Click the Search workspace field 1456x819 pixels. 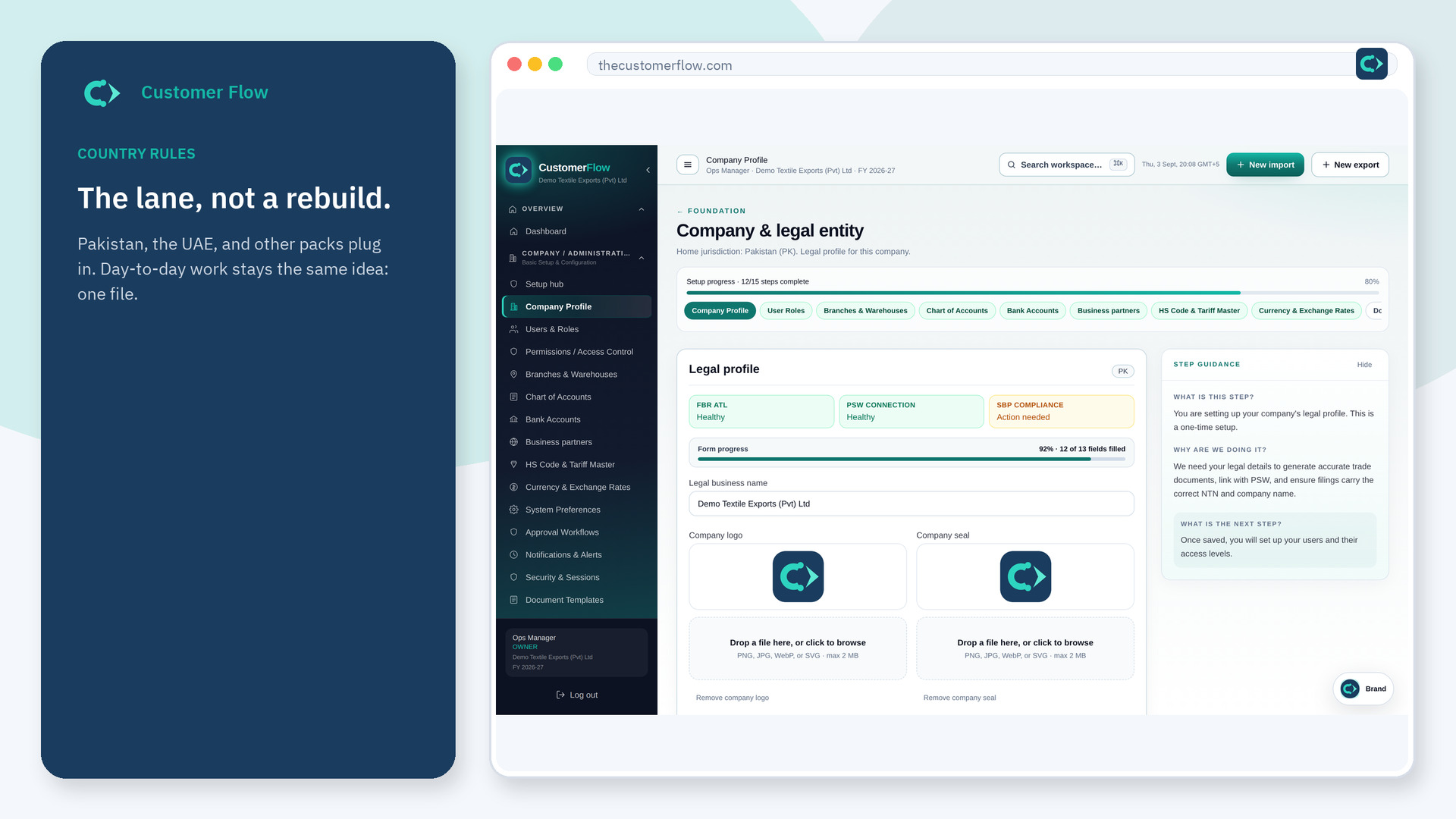(1066, 165)
